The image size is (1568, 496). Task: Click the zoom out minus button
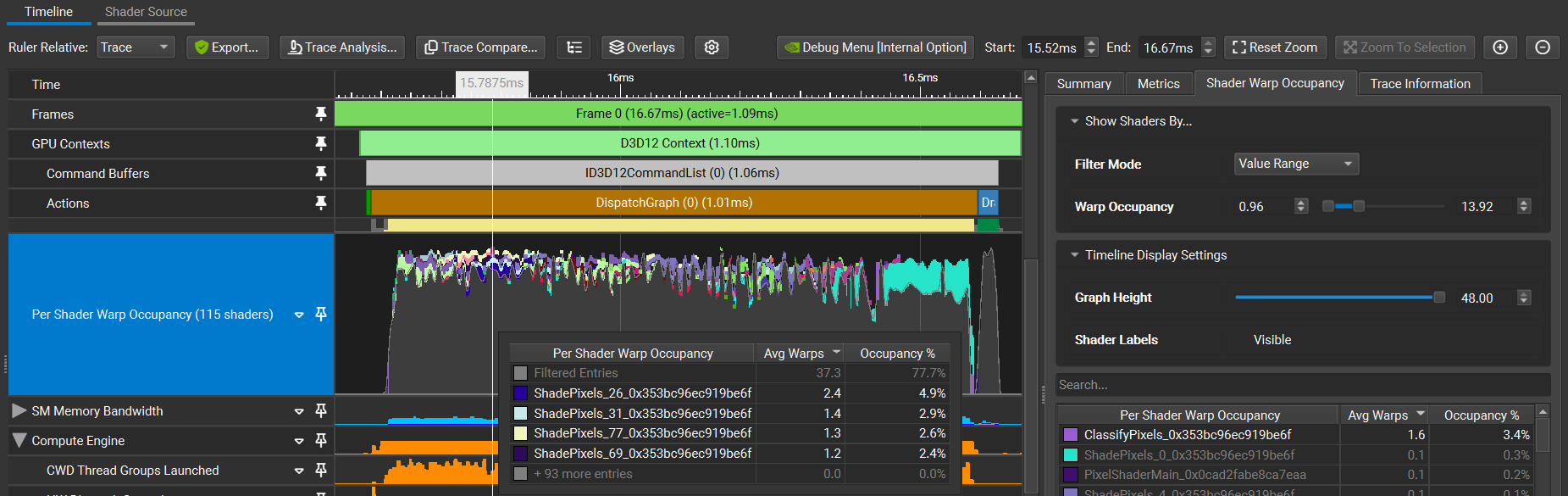(x=1543, y=47)
